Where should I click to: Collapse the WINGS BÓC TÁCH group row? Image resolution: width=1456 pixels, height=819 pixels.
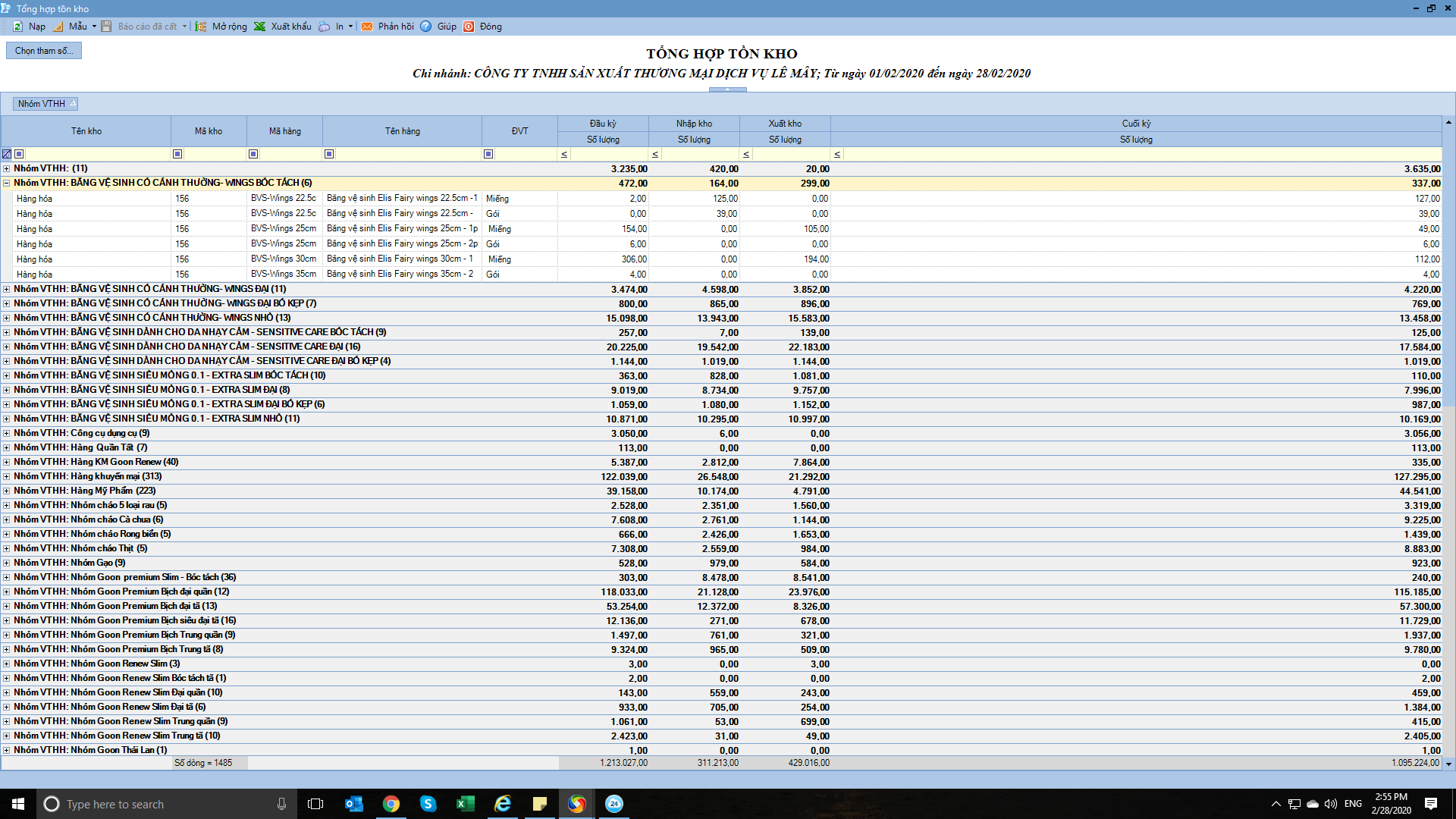[x=7, y=183]
